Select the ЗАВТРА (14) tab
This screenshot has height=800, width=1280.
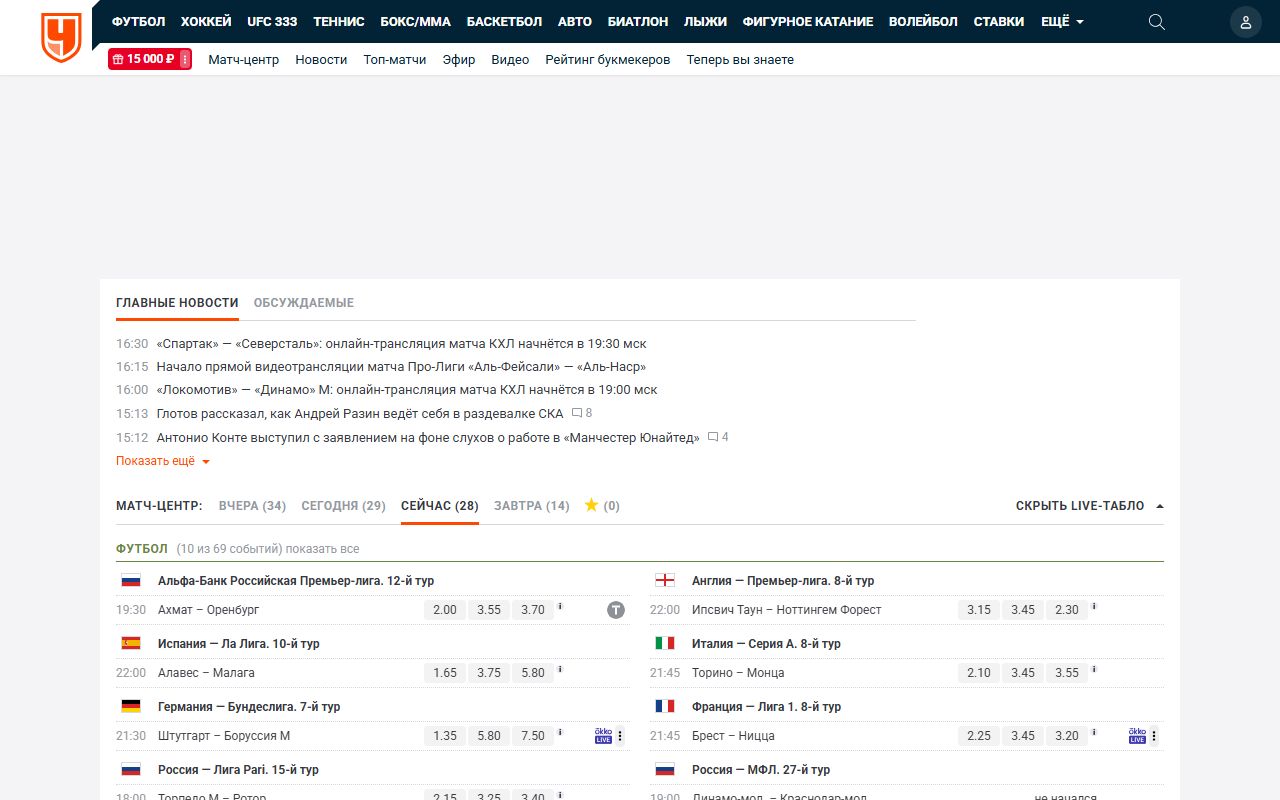pyautogui.click(x=532, y=506)
